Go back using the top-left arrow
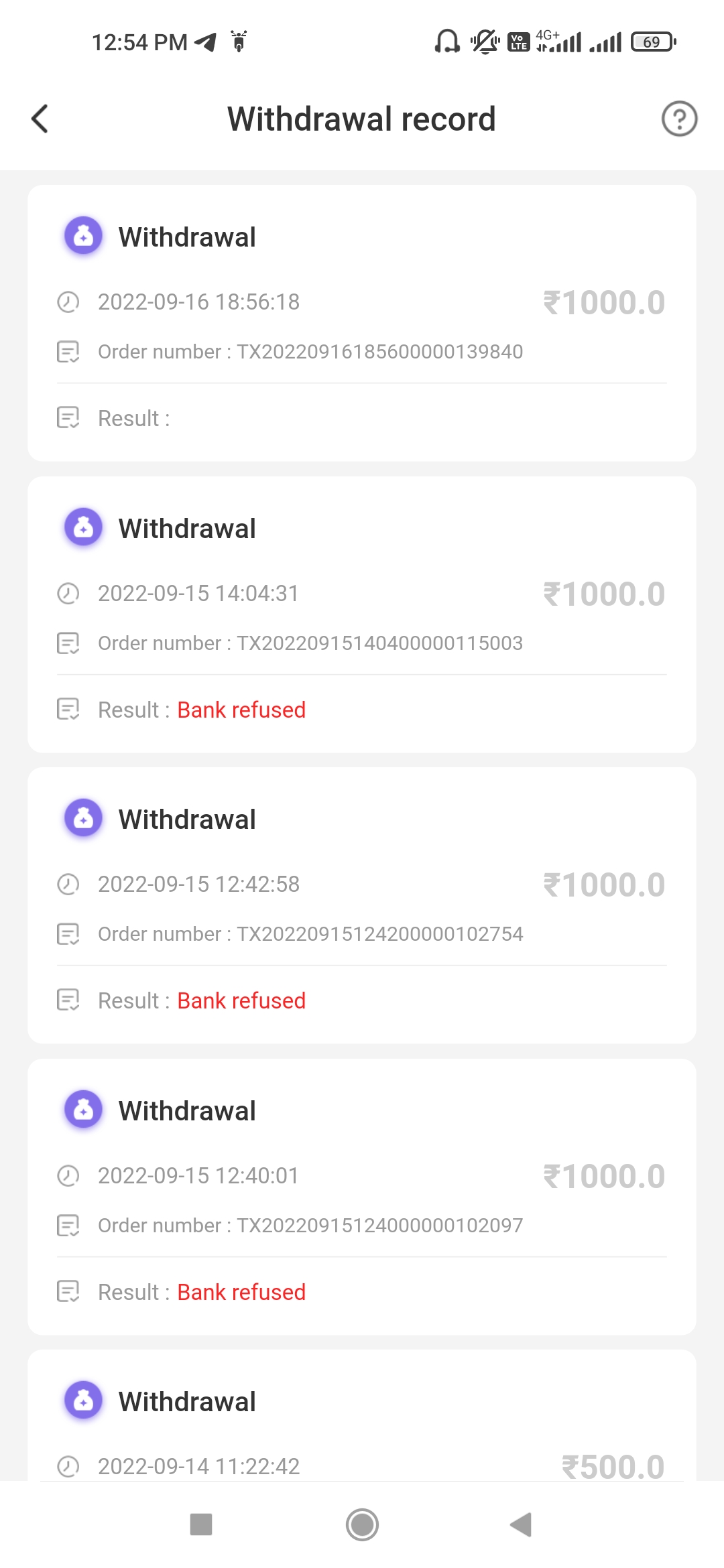 pyautogui.click(x=40, y=119)
